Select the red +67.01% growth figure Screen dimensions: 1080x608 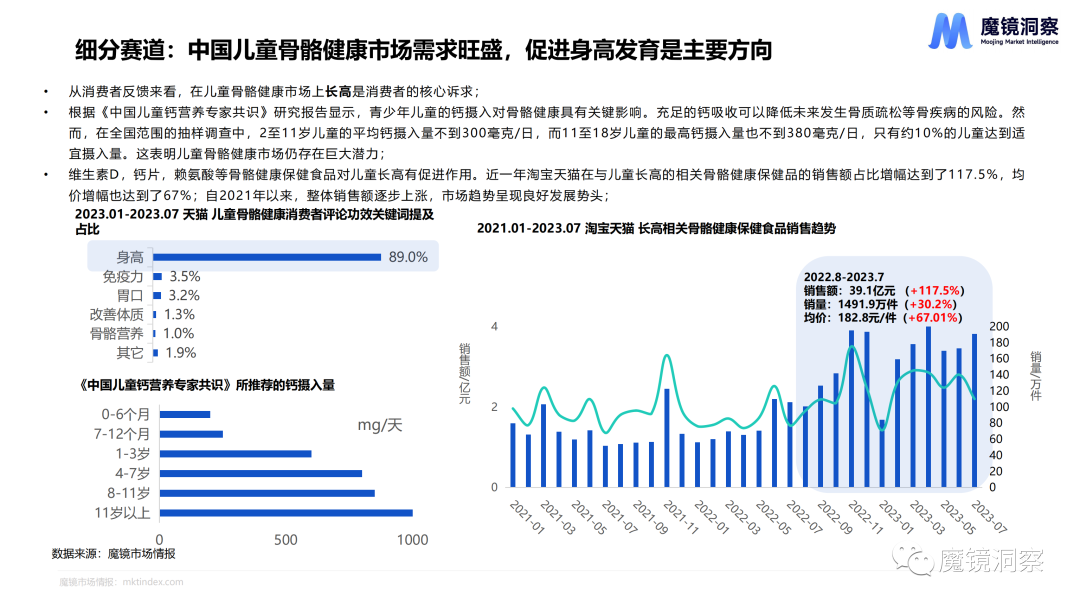coord(933,317)
